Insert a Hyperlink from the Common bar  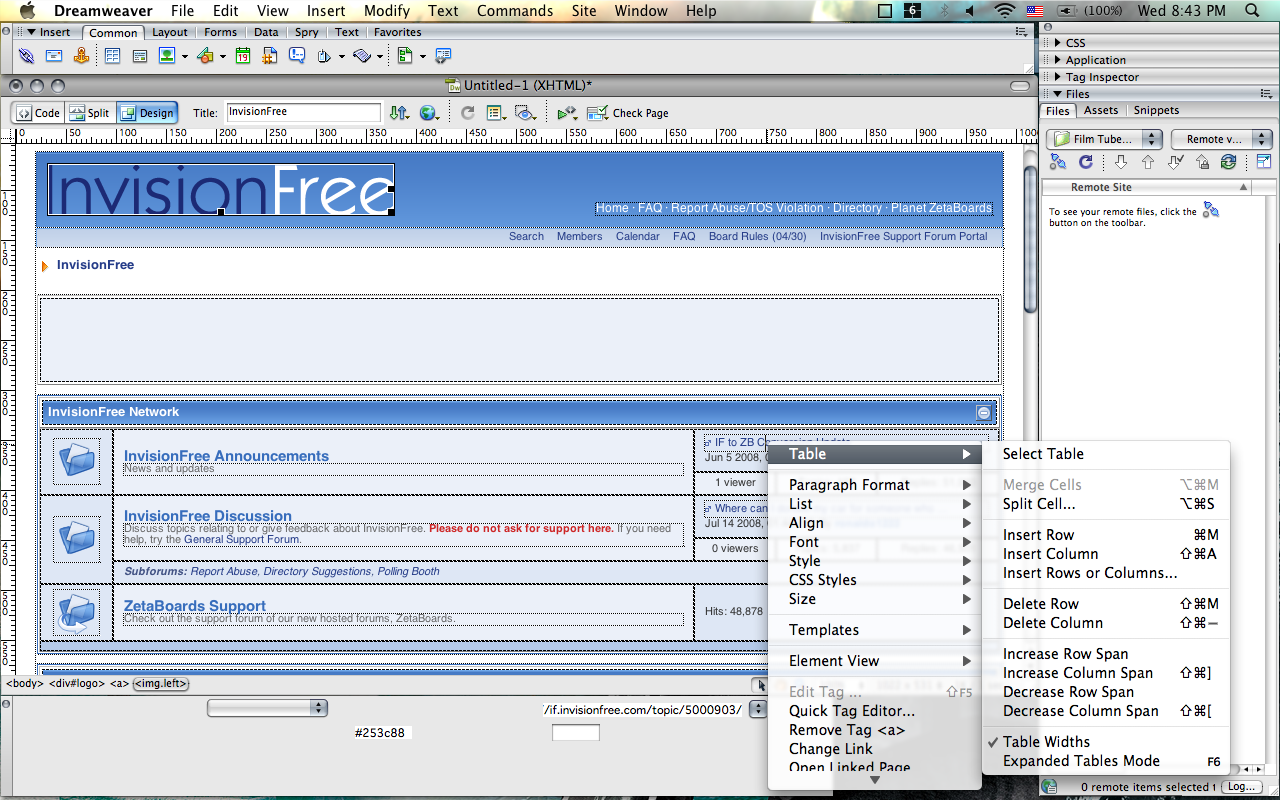(26, 56)
